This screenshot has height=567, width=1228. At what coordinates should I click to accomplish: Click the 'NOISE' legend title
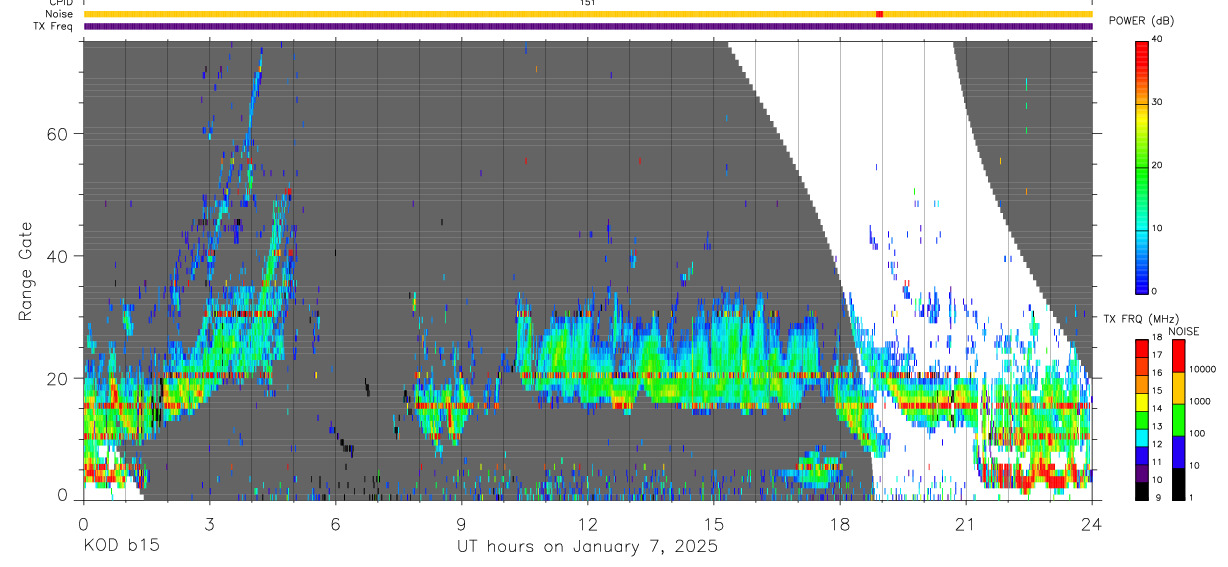click(1184, 332)
